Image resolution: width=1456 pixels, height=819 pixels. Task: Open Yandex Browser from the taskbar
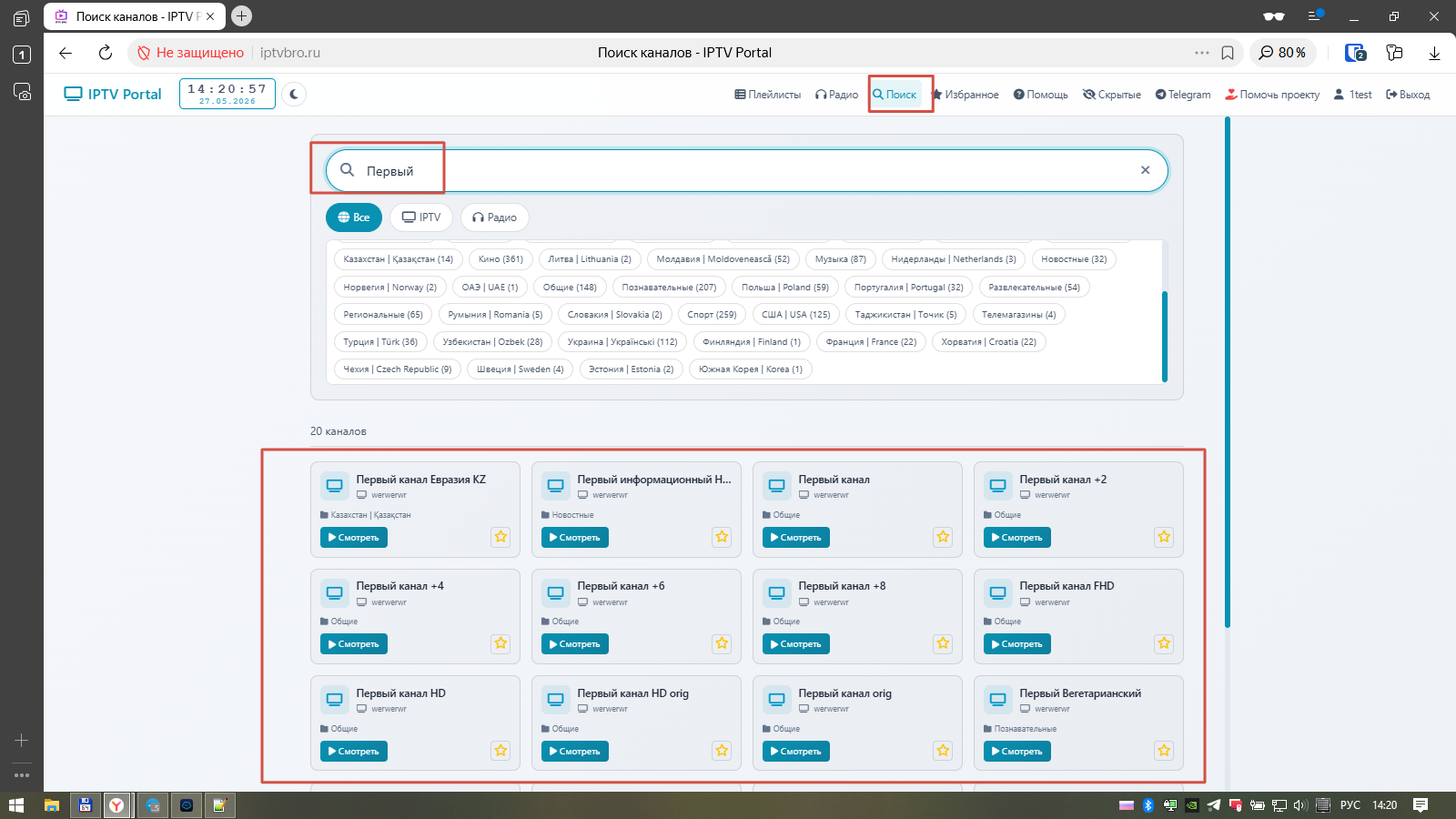tap(116, 804)
